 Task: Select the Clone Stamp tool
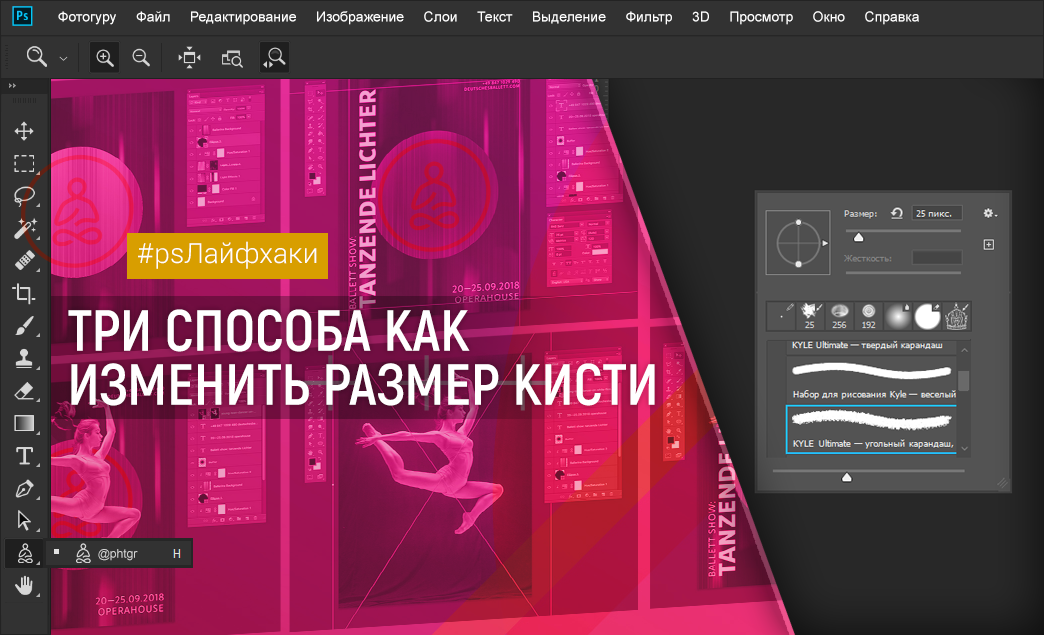tap(24, 358)
